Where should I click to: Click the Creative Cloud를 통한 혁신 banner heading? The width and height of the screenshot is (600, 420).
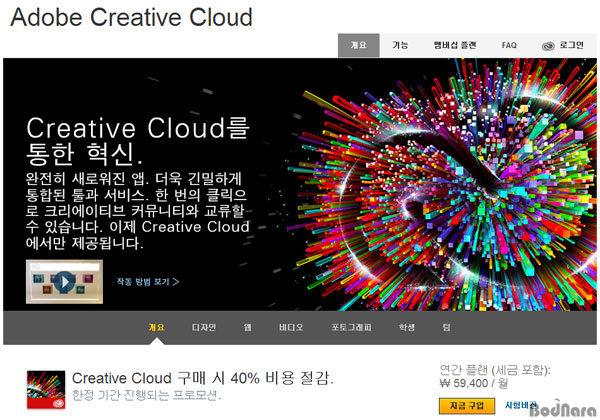pos(138,141)
